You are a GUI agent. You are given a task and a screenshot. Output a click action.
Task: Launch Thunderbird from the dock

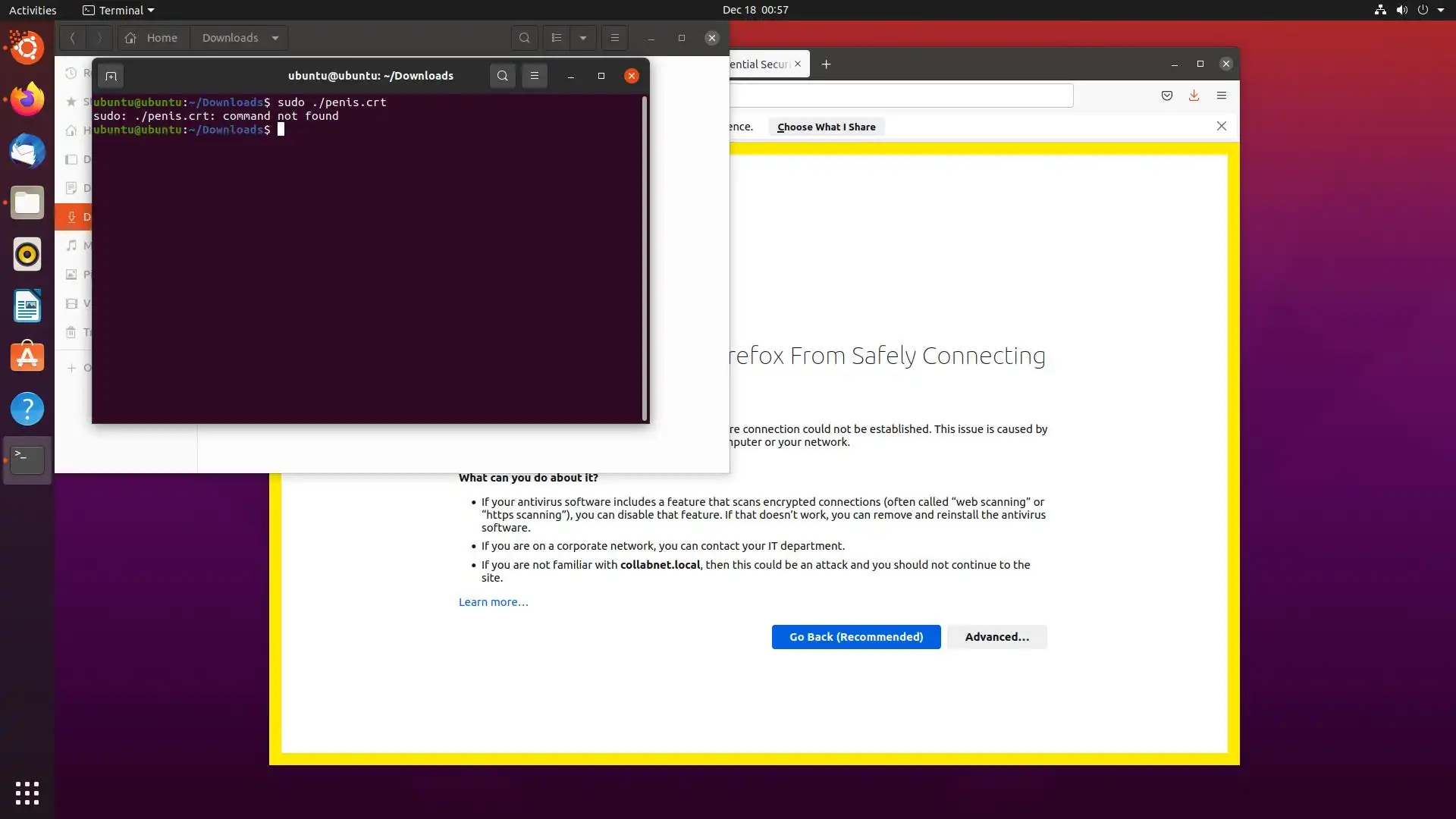pos(27,151)
